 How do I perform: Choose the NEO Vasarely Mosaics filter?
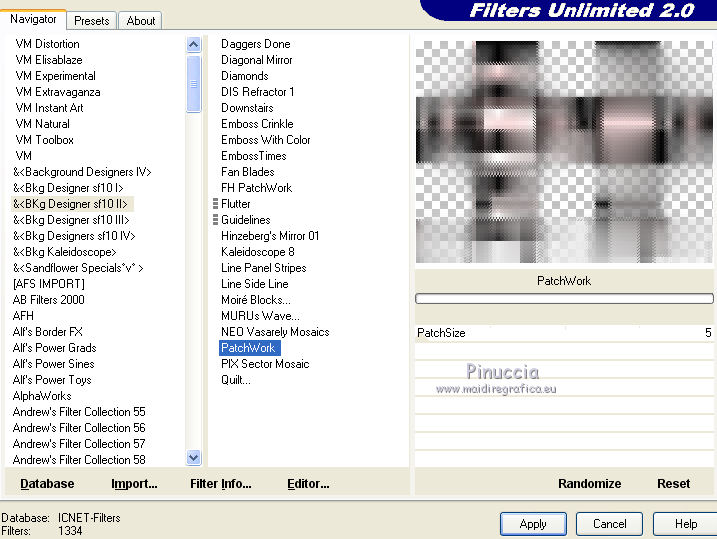coord(275,332)
